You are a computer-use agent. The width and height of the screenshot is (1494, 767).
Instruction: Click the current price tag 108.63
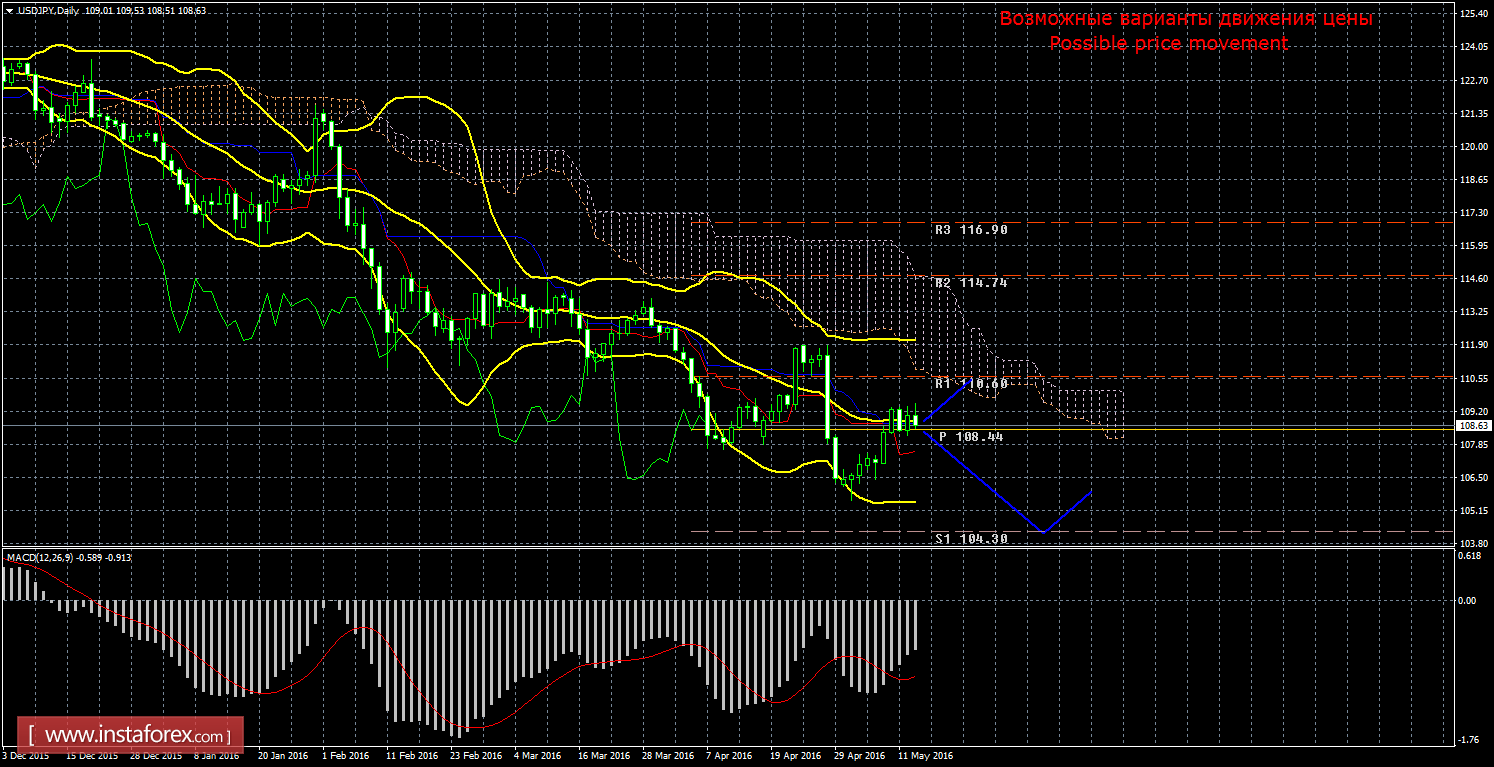[x=1475, y=426]
